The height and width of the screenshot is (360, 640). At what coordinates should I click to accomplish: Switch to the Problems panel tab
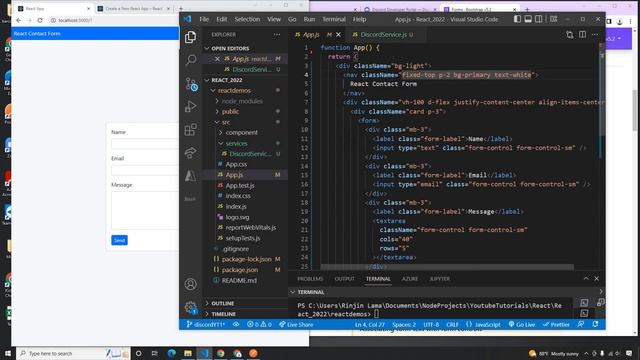point(310,279)
